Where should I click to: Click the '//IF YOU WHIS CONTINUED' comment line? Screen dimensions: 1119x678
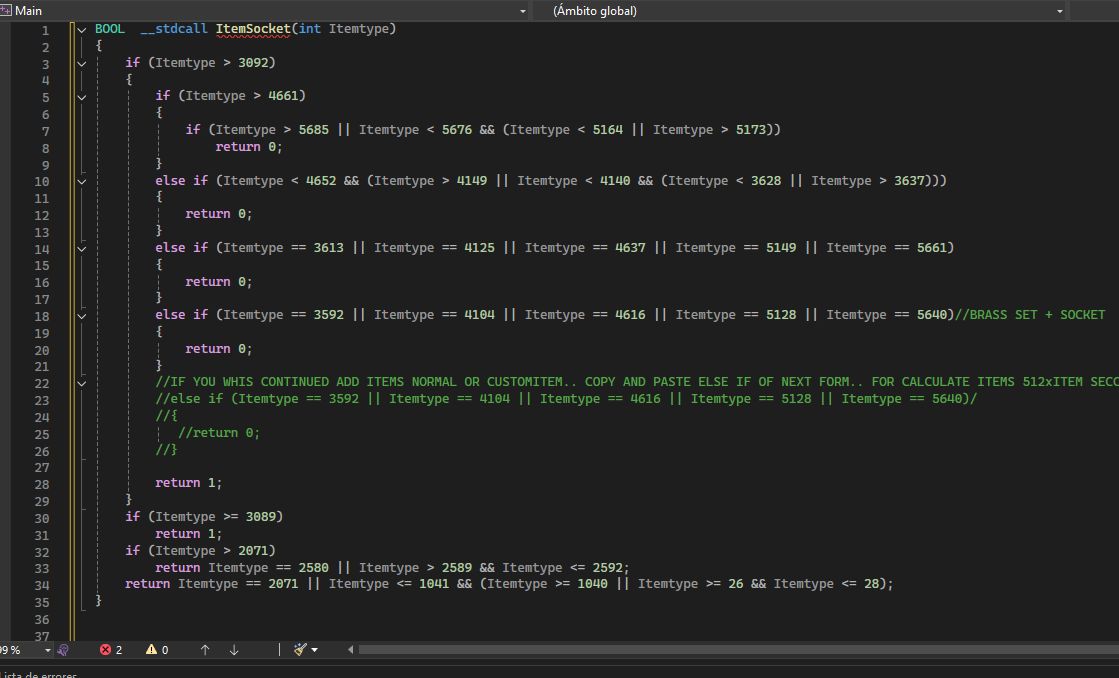click(x=637, y=382)
